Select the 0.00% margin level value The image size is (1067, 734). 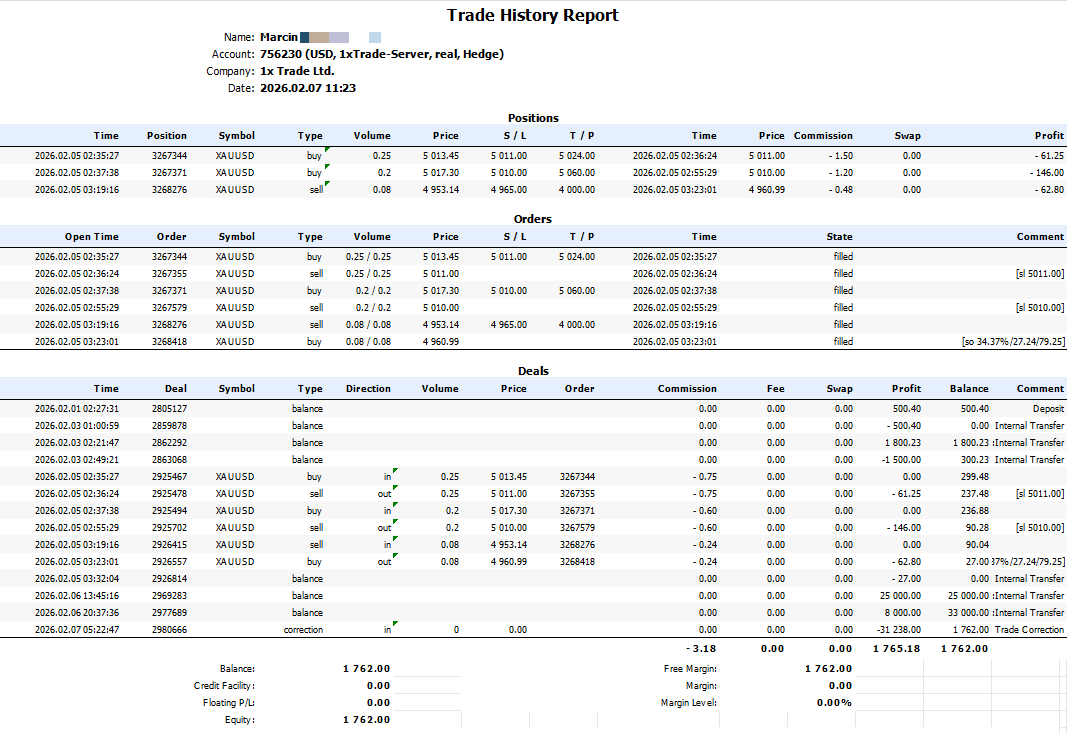(x=834, y=703)
